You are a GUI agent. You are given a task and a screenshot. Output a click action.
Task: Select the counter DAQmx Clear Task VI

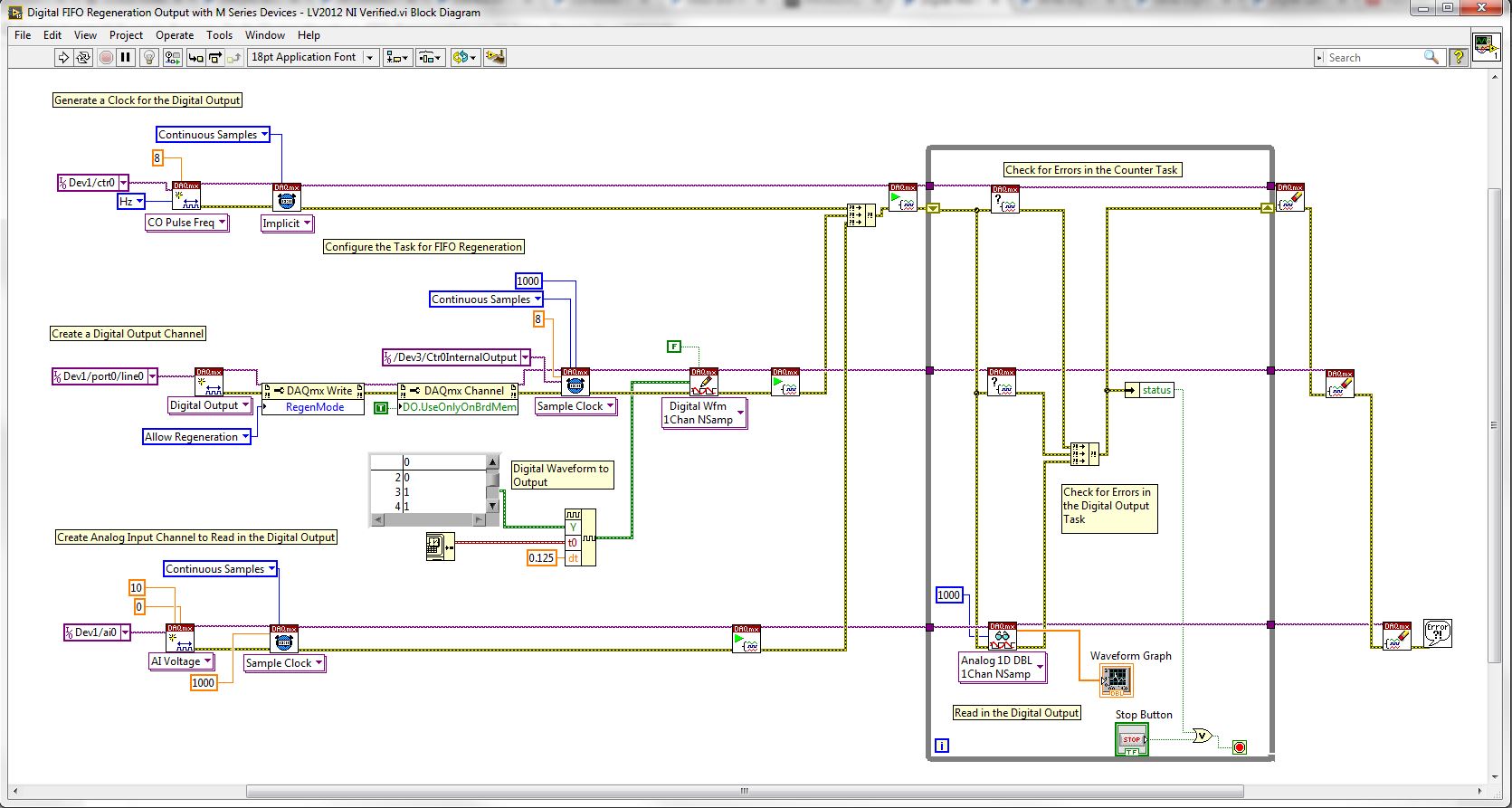tap(1290, 198)
